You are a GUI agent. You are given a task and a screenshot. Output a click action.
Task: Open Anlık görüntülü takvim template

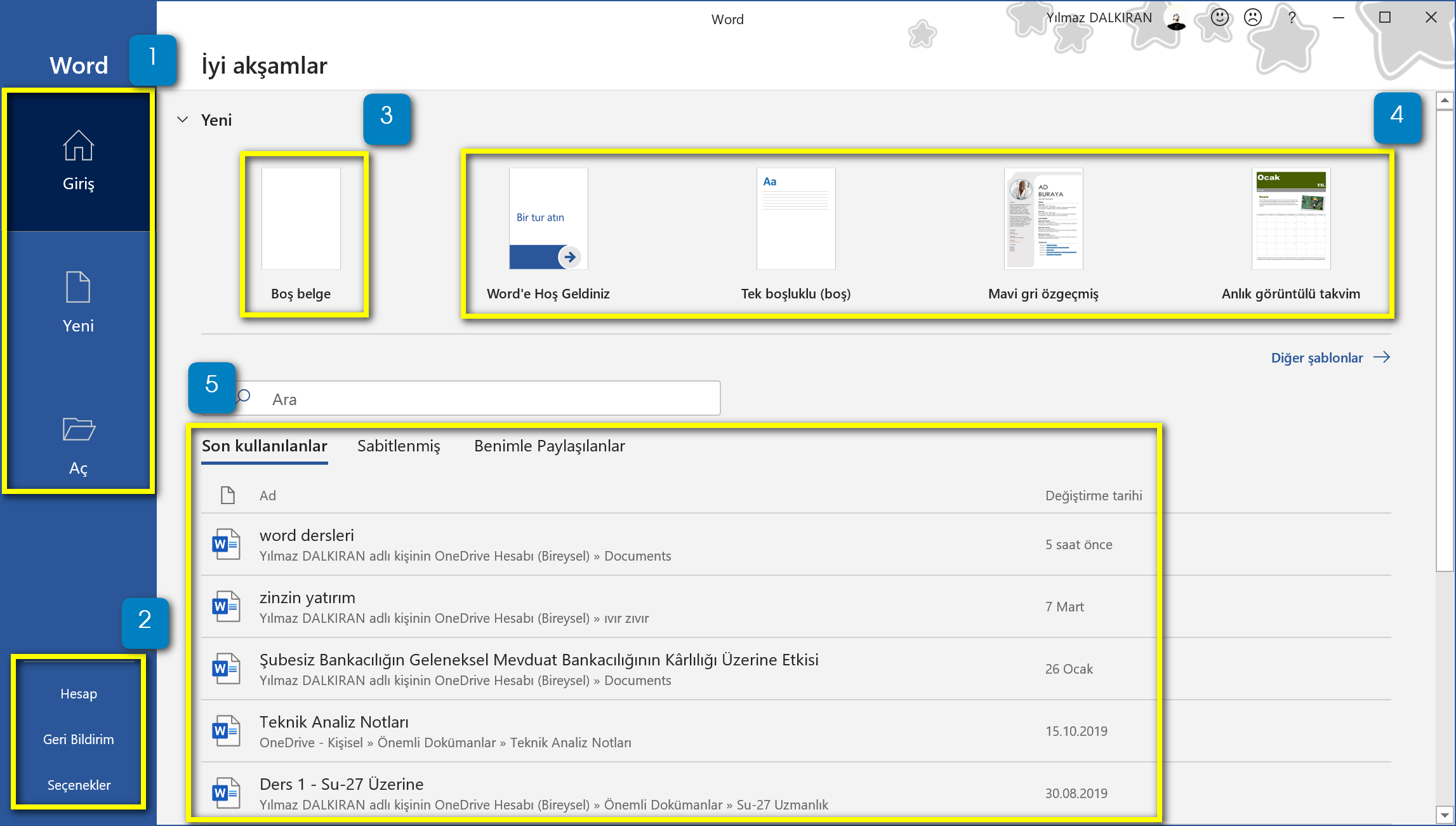1291,234
